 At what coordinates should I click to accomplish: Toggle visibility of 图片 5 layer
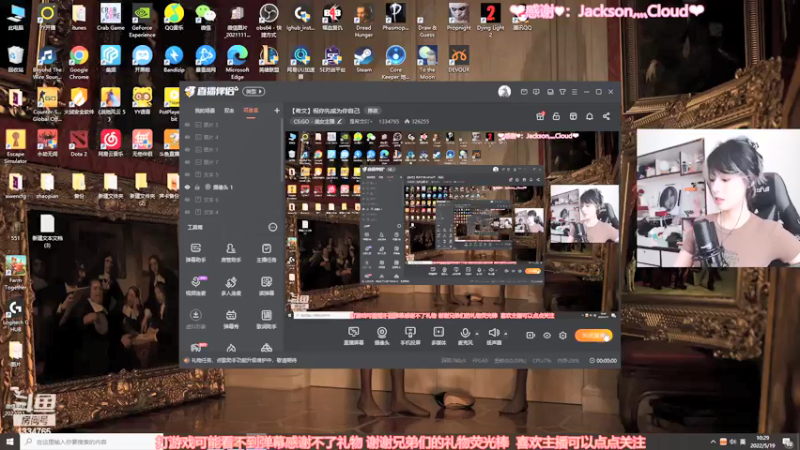click(187, 124)
